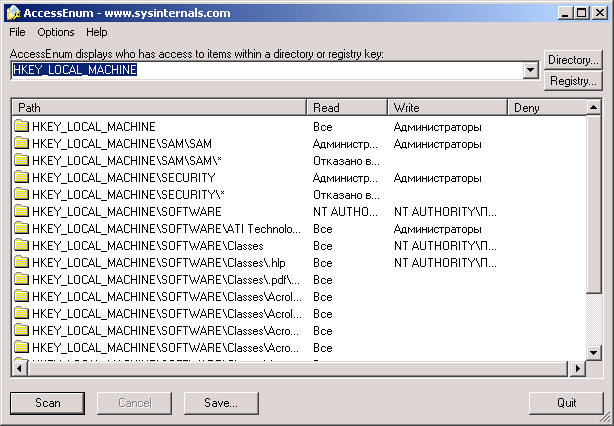The height and width of the screenshot is (426, 614).
Task: Click the folder icon for SAM\SAM row
Action: tap(22, 144)
